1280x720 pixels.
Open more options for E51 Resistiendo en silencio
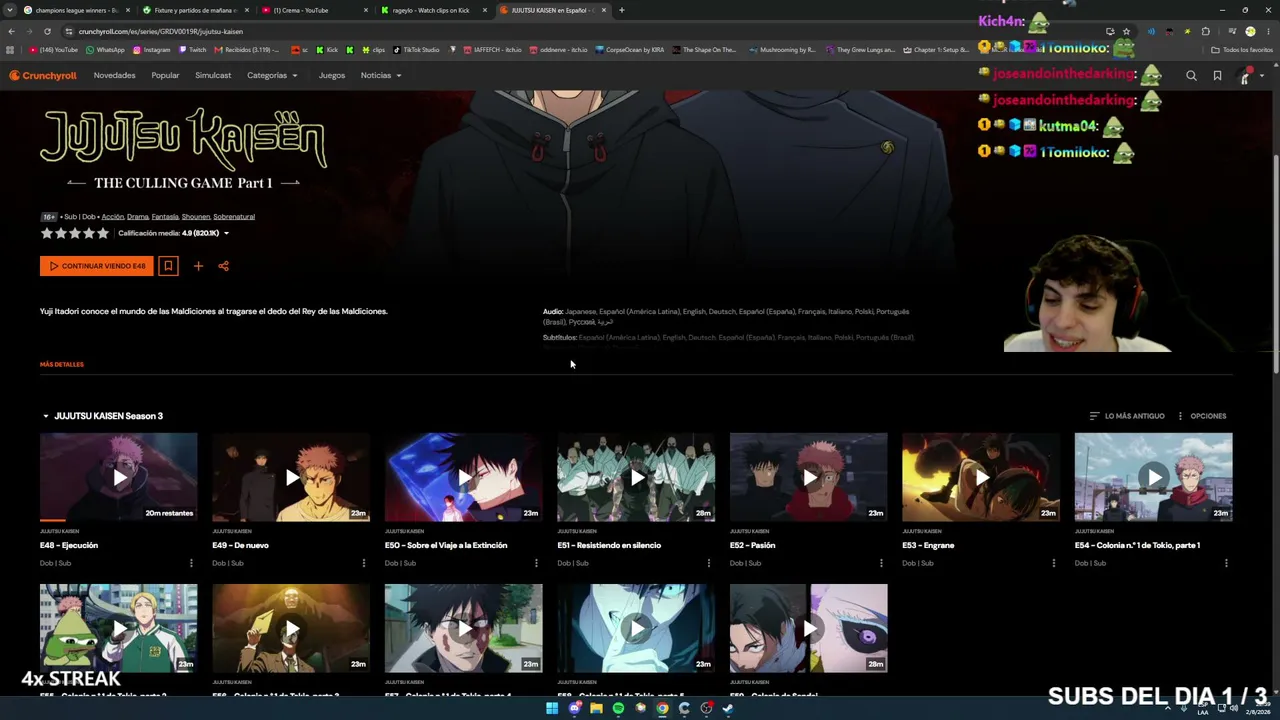(708, 563)
